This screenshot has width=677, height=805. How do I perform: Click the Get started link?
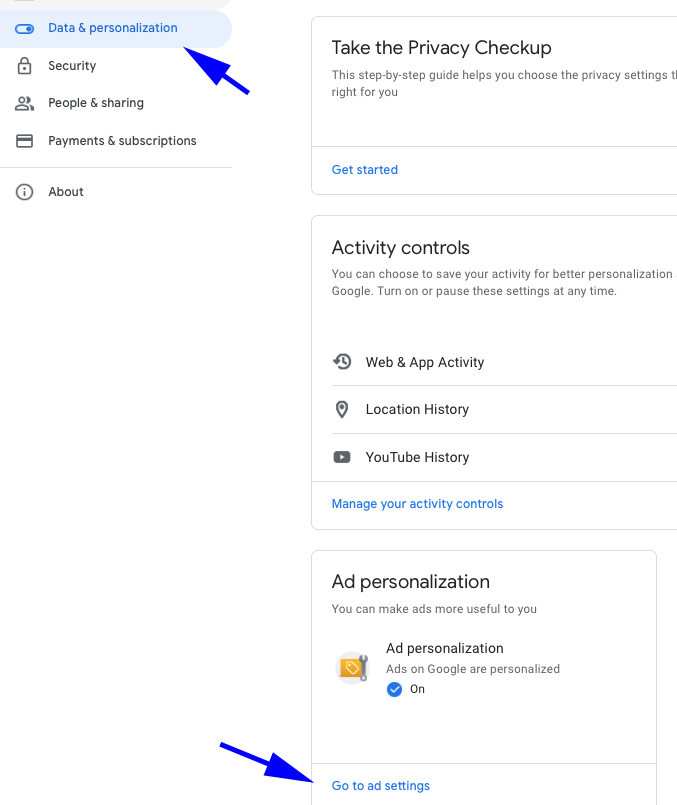365,170
